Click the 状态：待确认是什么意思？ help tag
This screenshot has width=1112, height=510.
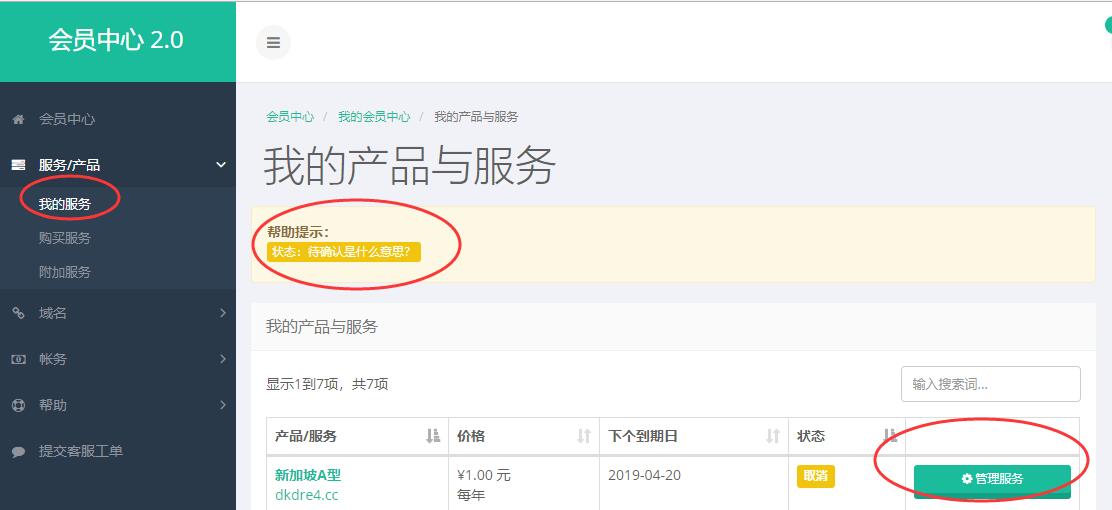pyautogui.click(x=344, y=253)
